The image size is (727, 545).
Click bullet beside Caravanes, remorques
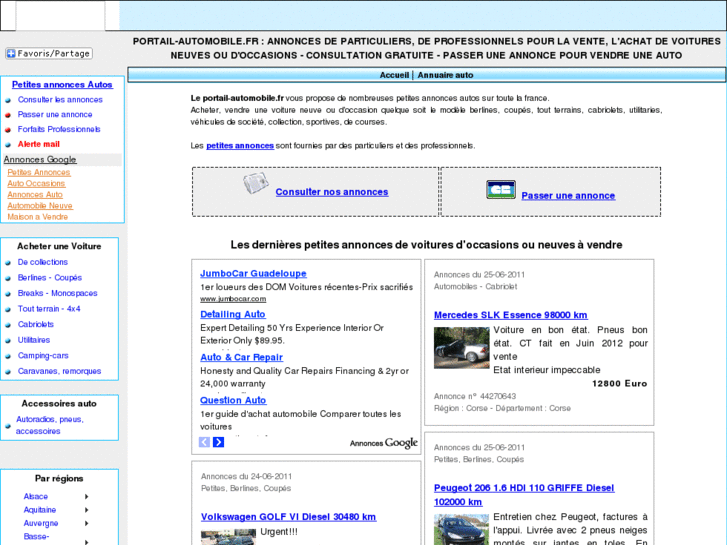click(8, 372)
